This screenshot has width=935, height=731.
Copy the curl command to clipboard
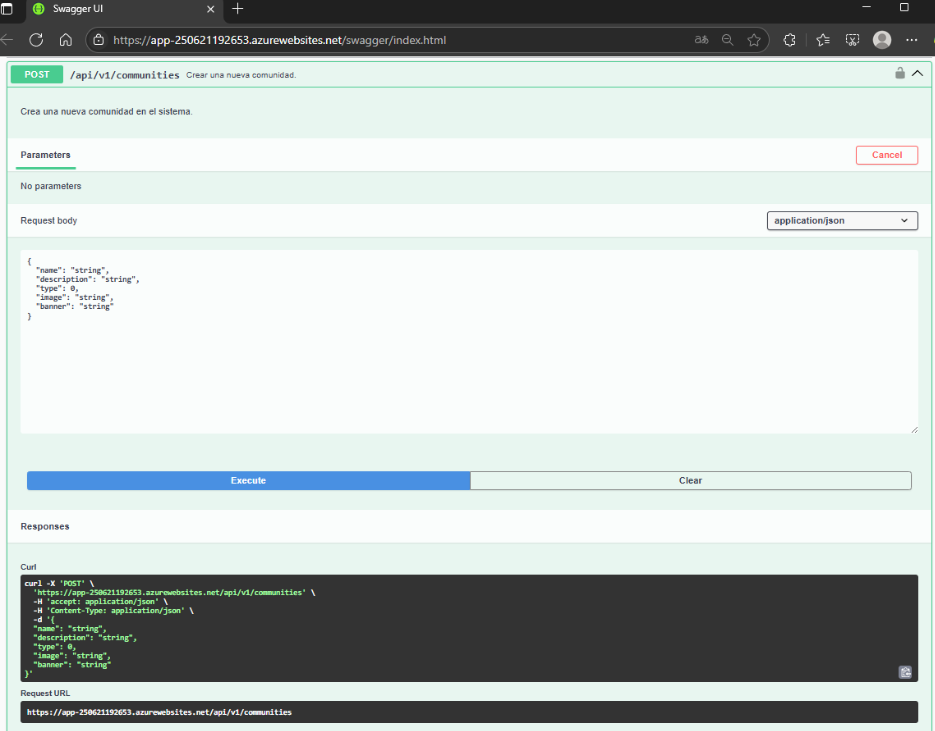click(x=905, y=672)
